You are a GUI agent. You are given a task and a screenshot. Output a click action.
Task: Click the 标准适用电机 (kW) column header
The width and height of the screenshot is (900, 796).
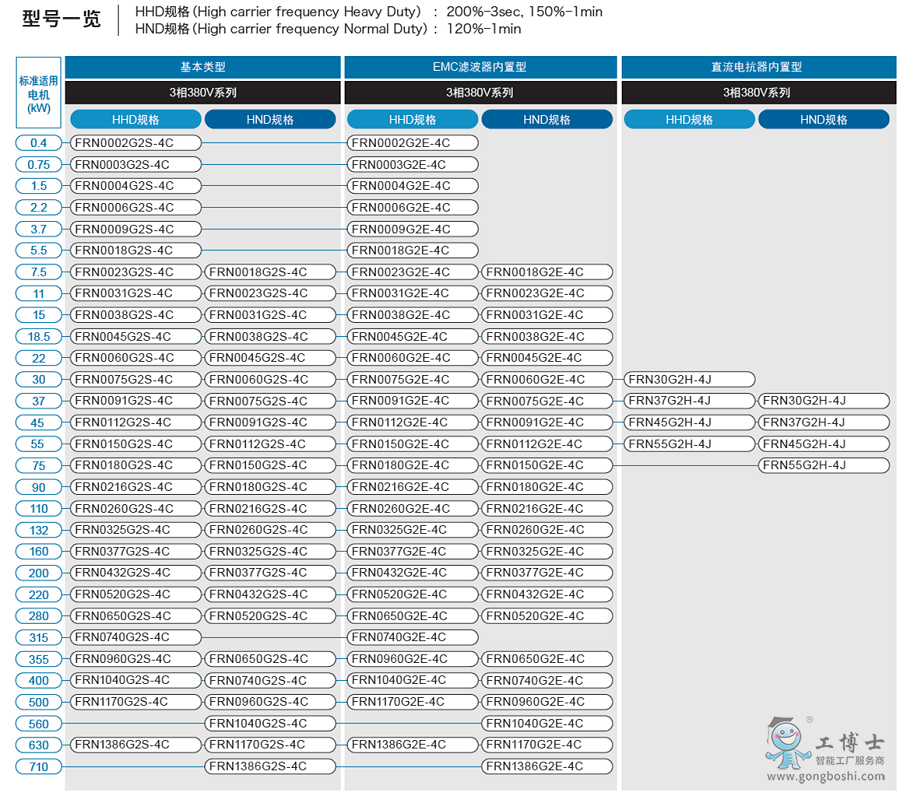coord(39,94)
